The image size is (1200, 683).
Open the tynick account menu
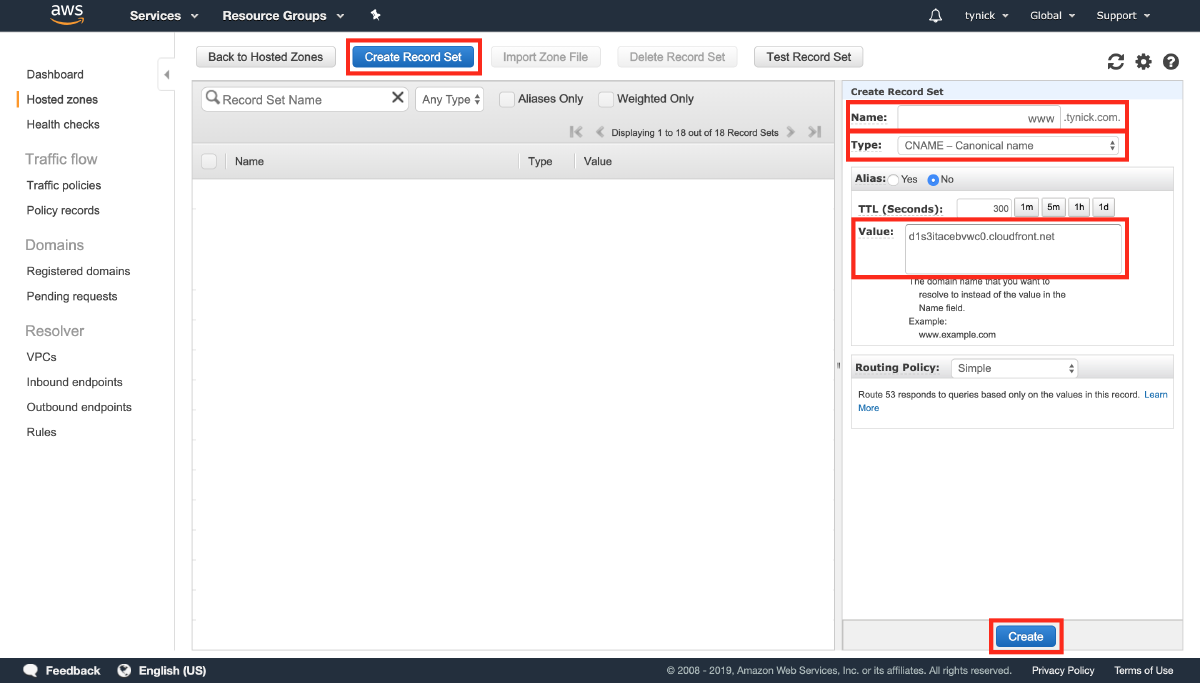click(x=986, y=15)
